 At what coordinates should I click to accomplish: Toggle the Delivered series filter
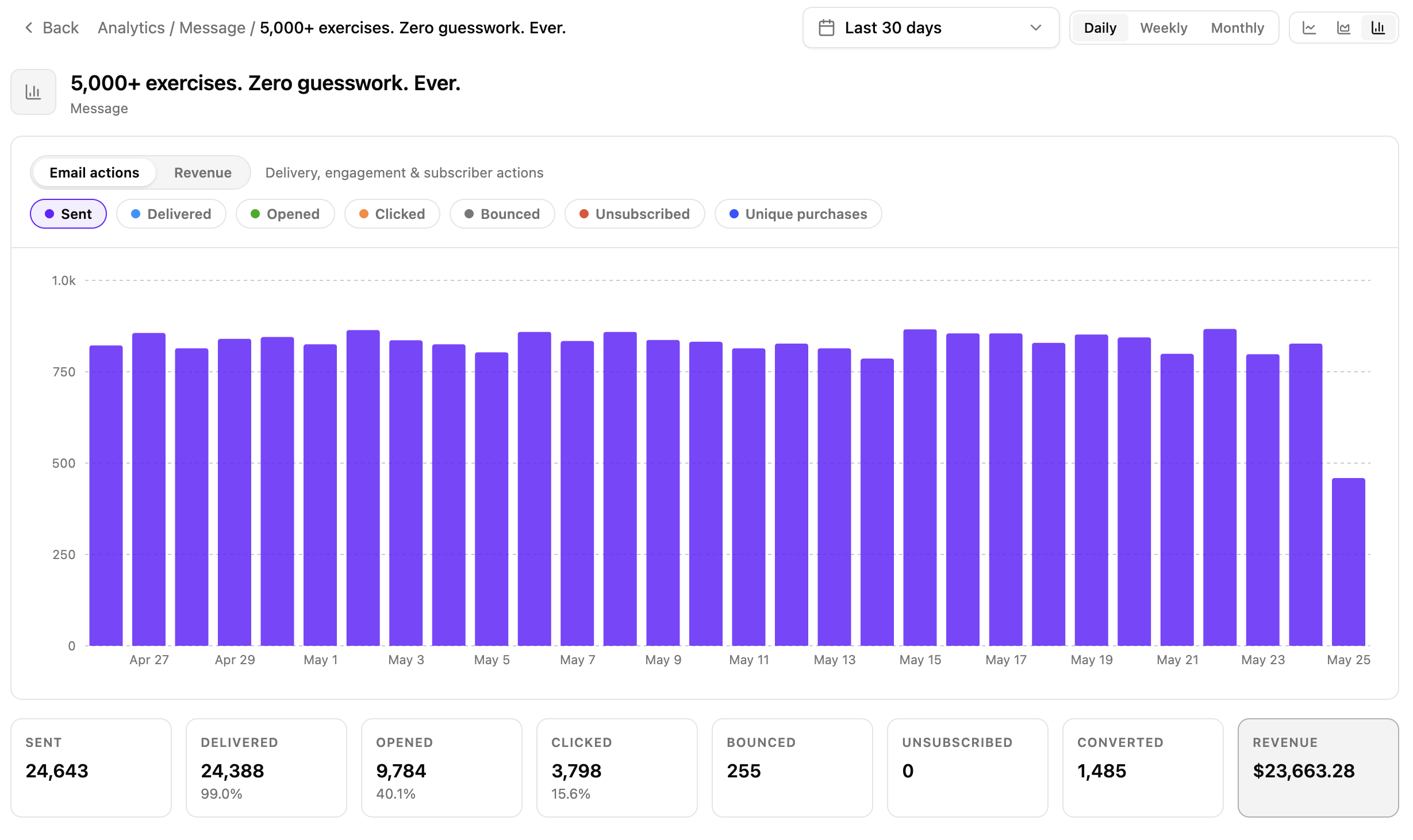[x=171, y=214]
